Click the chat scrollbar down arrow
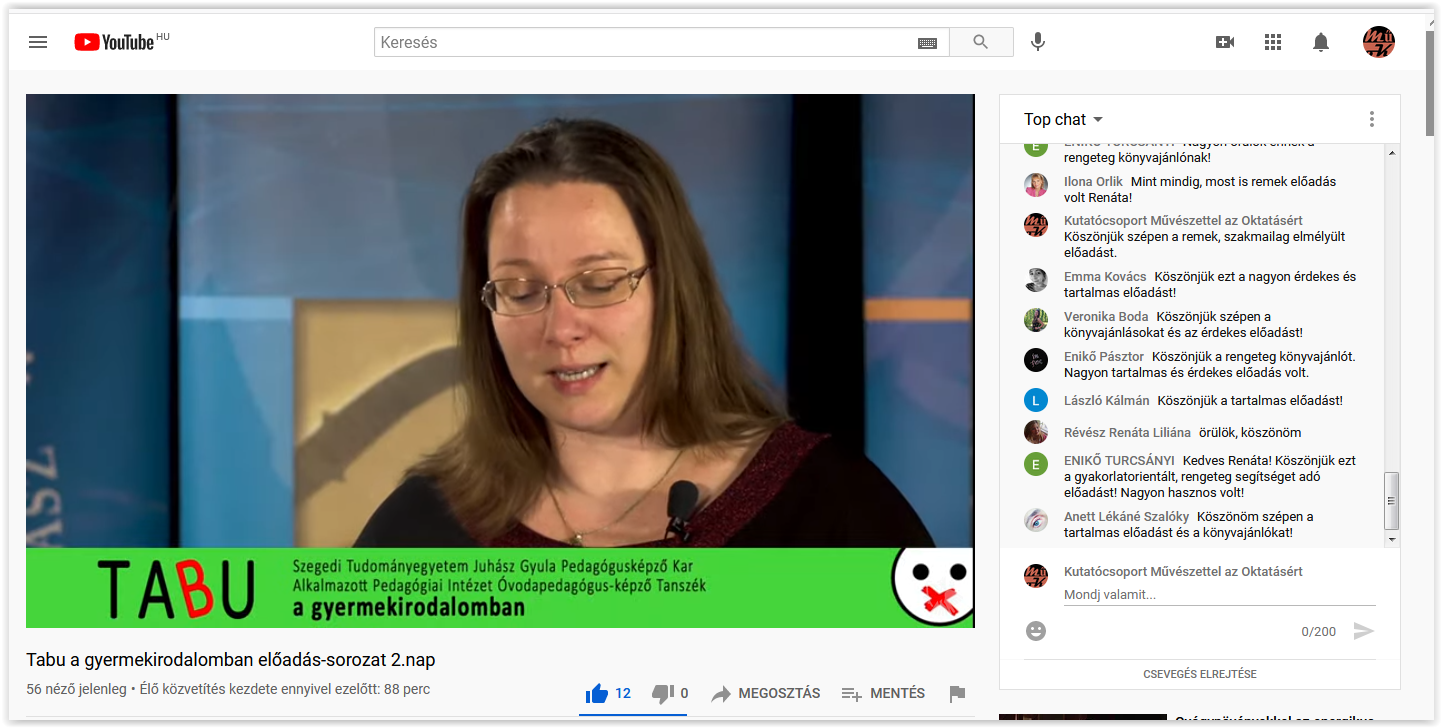This screenshot has height=728, width=1442. (1391, 539)
